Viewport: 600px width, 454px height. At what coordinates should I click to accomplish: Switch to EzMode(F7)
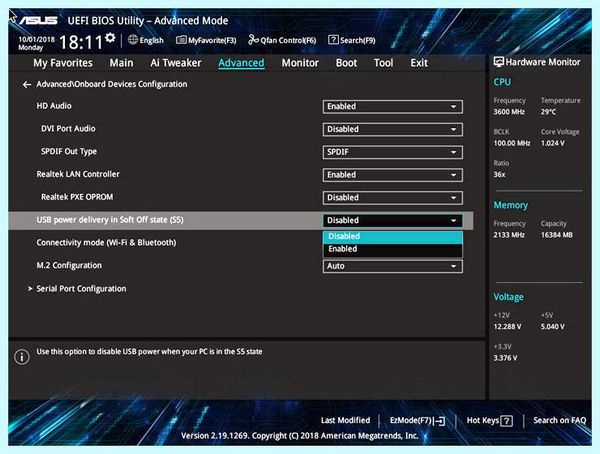[411, 420]
